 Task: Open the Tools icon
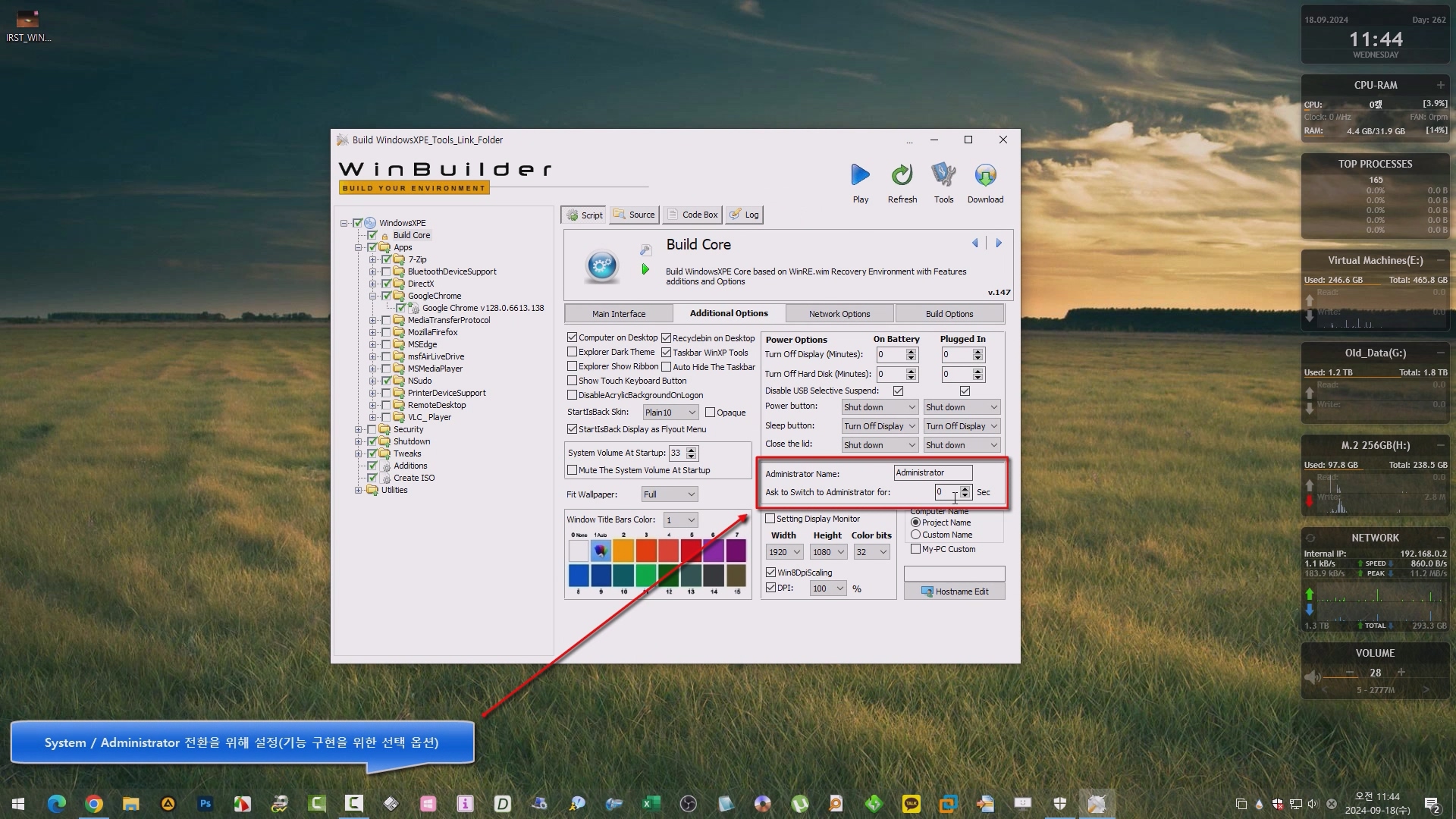[943, 176]
